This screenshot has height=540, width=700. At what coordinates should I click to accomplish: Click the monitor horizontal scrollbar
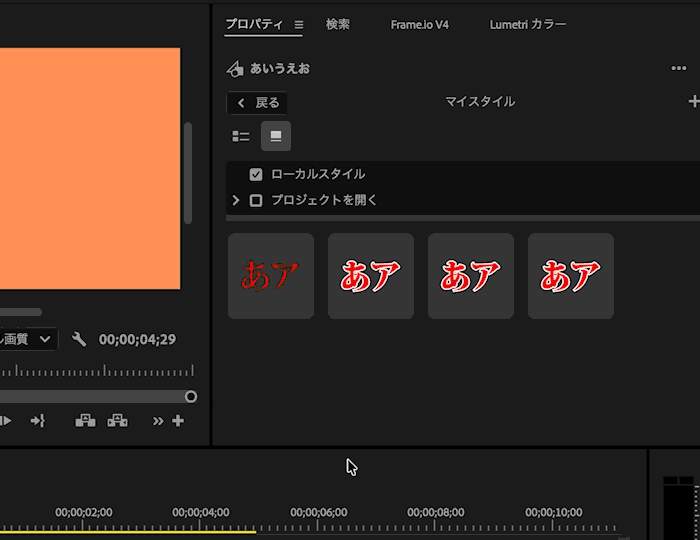pyautogui.click(x=21, y=312)
